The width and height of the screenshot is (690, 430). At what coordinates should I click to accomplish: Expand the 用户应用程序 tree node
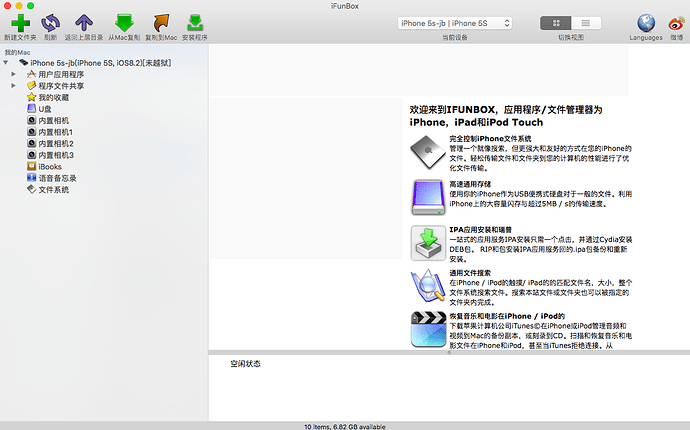[x=14, y=74]
